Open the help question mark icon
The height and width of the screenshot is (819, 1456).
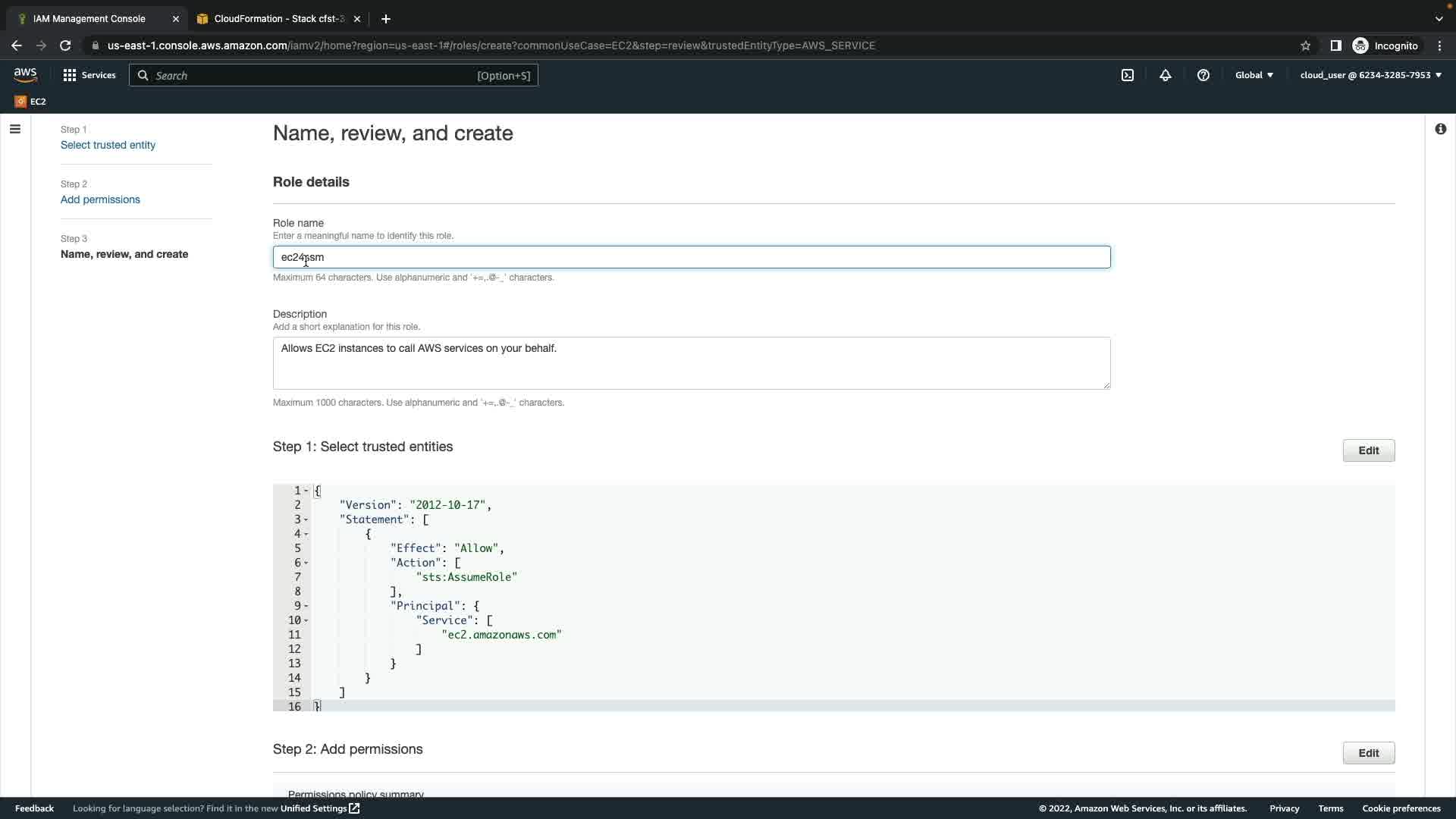point(1203,75)
